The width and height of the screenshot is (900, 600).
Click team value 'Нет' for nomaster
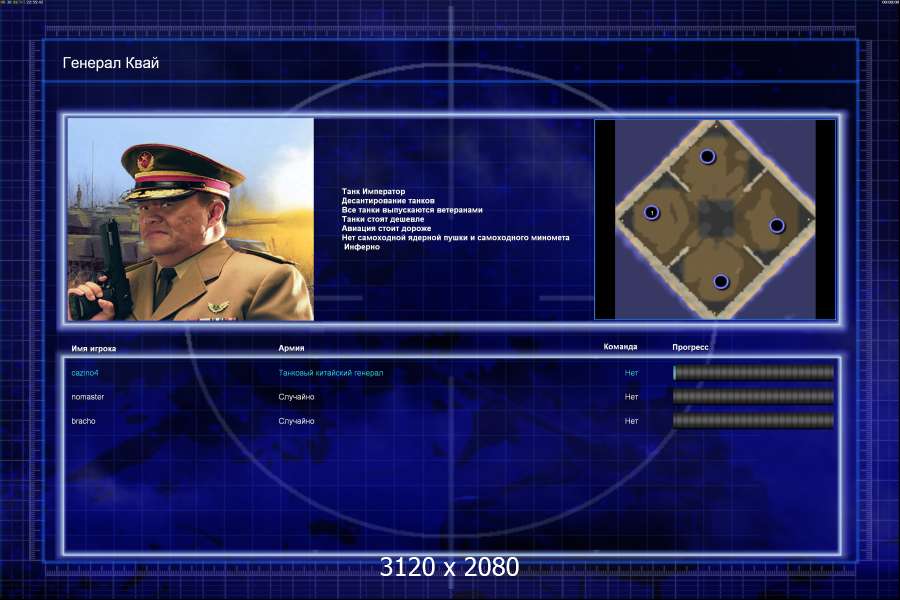tap(631, 397)
